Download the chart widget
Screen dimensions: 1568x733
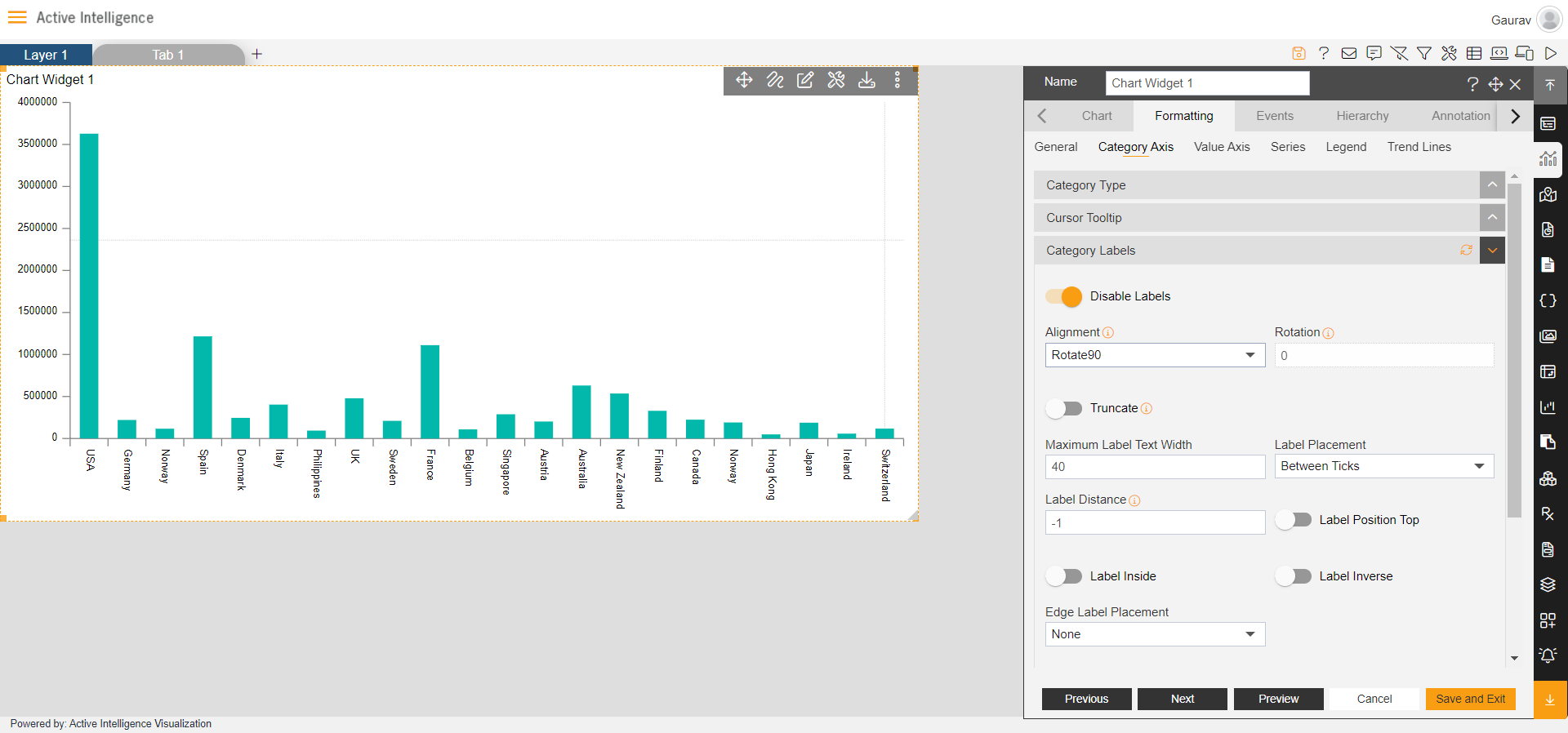(x=866, y=80)
